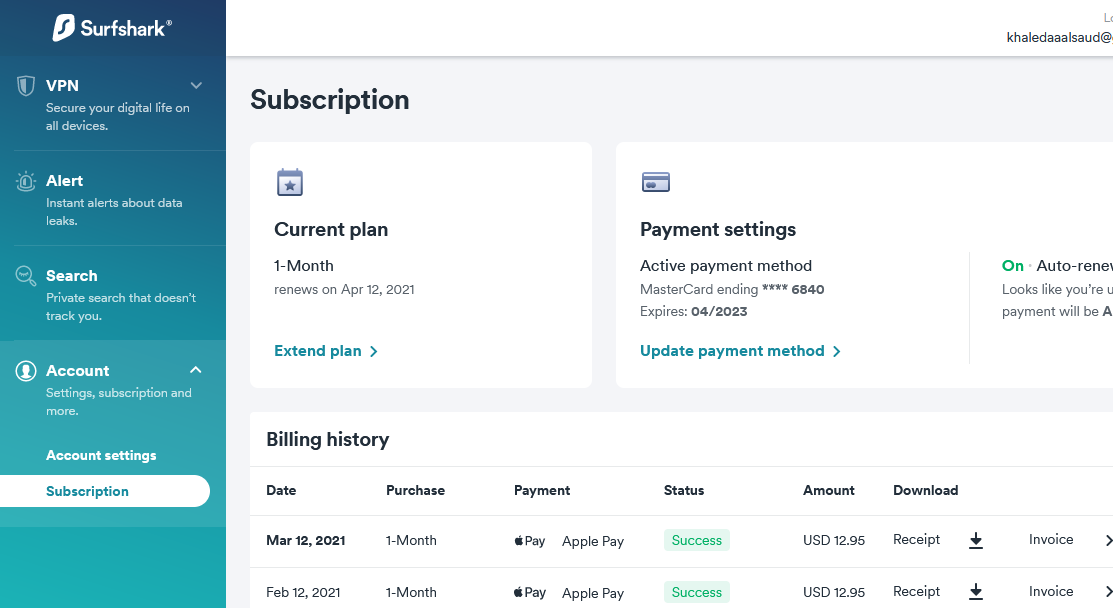1113x608 pixels.
Task: Click Receipt link for Mar 12, 2021
Action: 916,540
